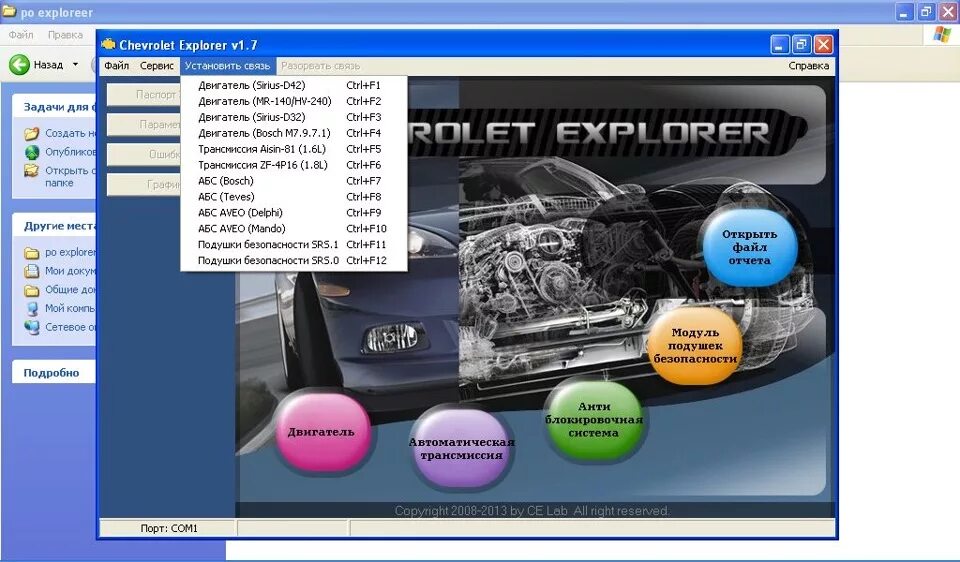Click the Windows flag logo icon
Viewport: 960px width, 562px height.
pos(943,34)
